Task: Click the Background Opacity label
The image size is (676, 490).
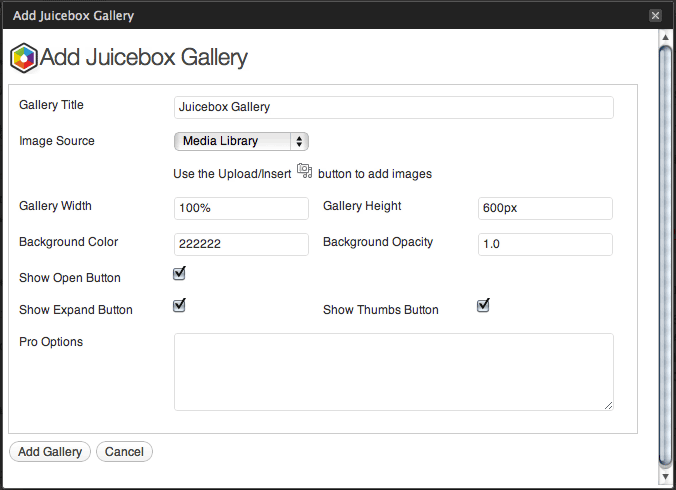Action: (378, 242)
